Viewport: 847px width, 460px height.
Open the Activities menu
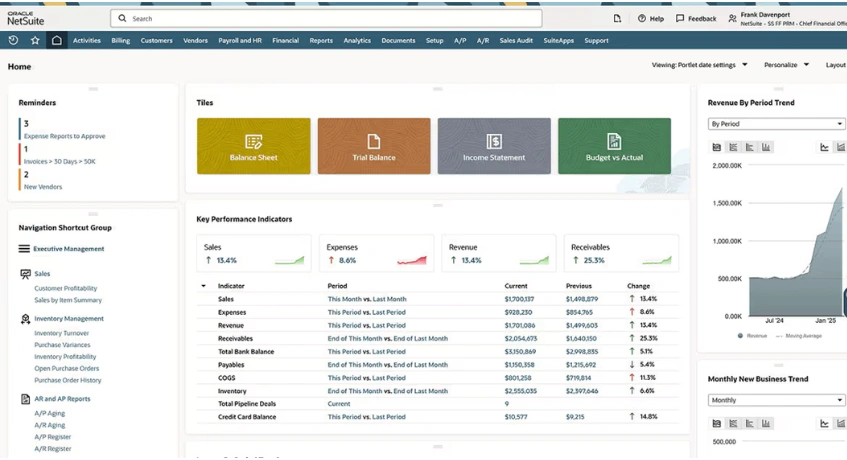(86, 40)
